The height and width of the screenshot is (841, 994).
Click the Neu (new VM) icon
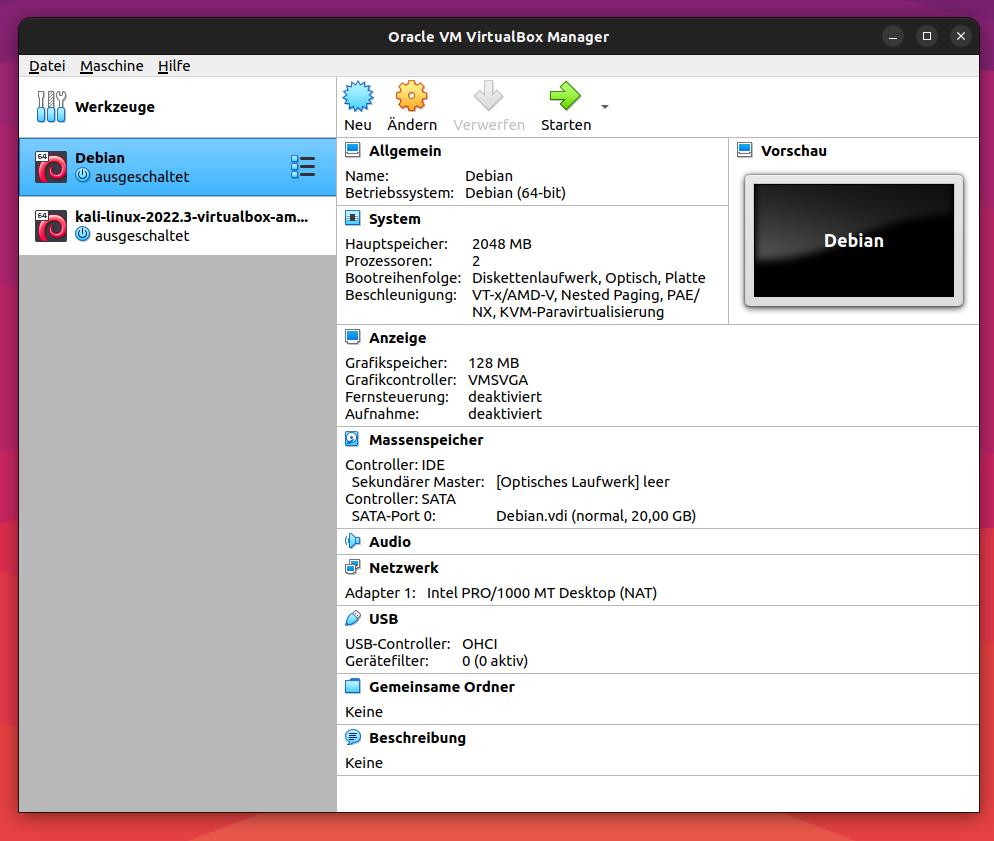358,96
